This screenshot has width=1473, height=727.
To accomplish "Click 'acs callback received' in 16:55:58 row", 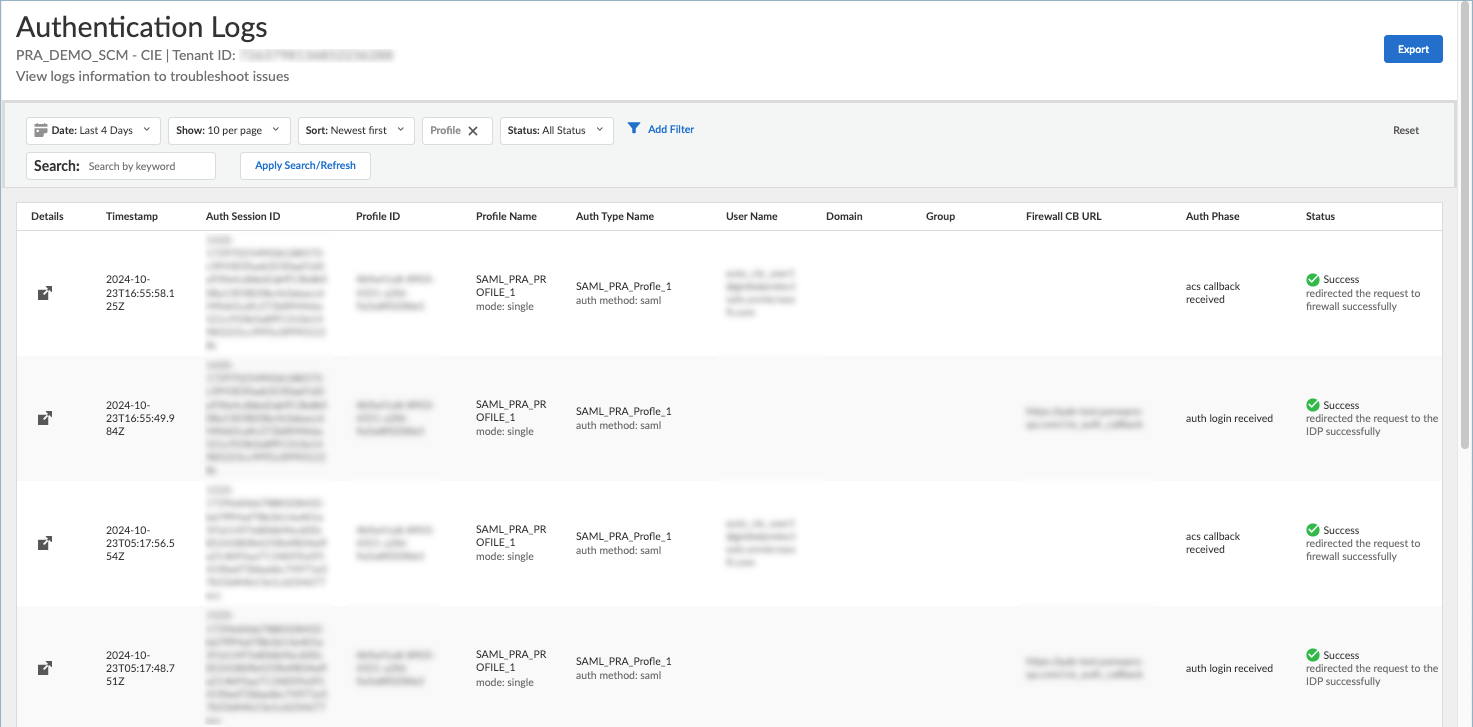I will pyautogui.click(x=1213, y=293).
